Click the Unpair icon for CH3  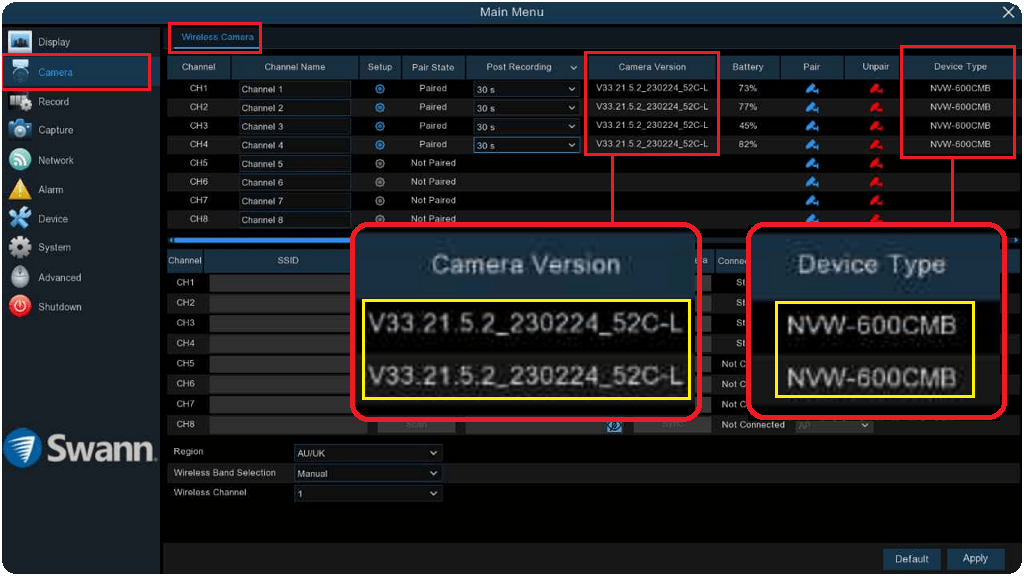pyautogui.click(x=876, y=126)
